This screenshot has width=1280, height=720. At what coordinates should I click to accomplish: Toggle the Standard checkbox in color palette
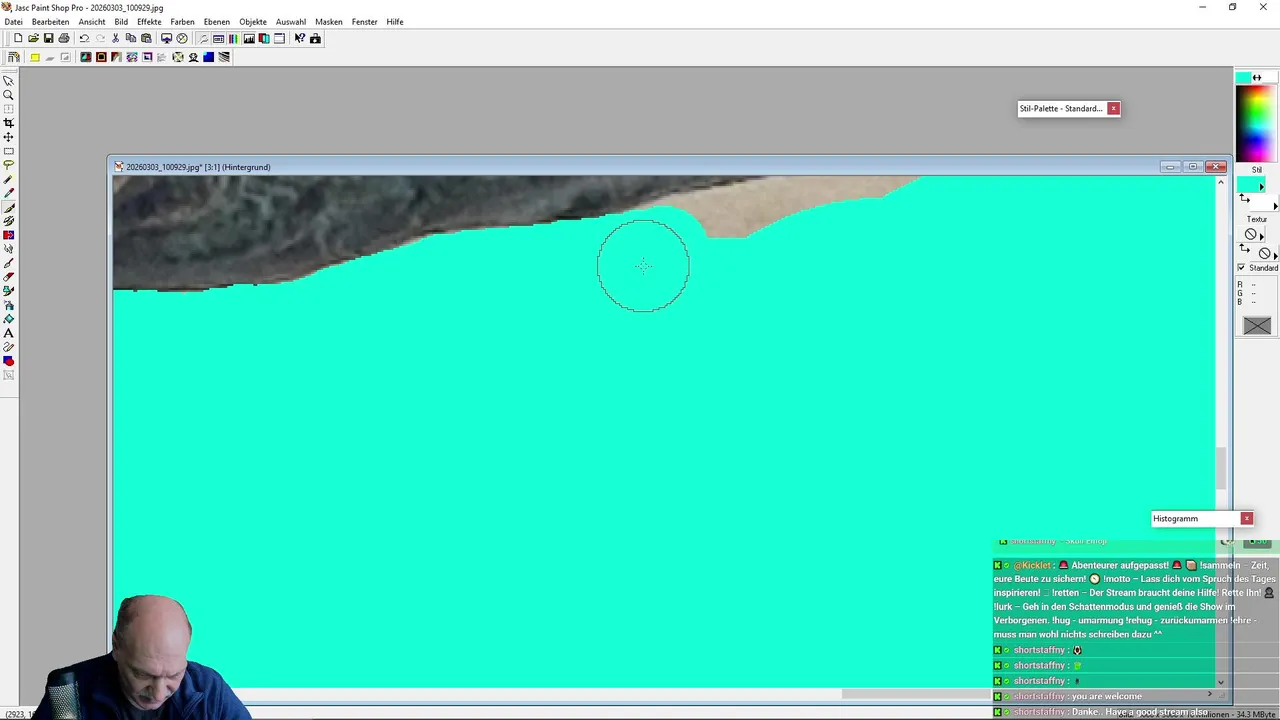click(x=1242, y=268)
